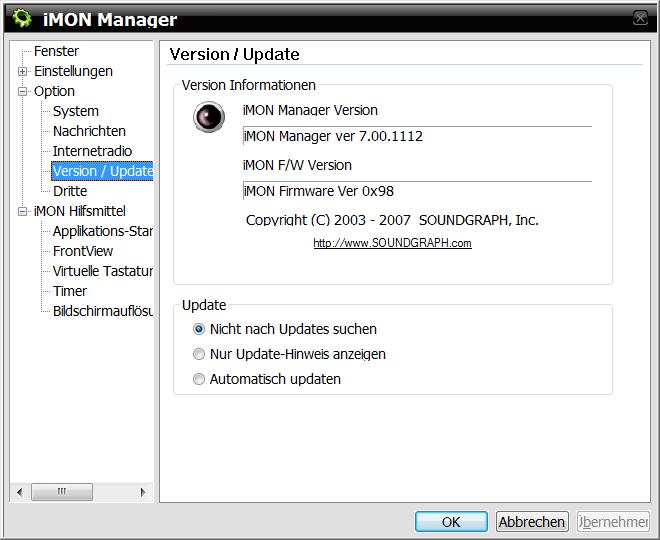The width and height of the screenshot is (660, 540).
Task: Enable 'Automatisch updaten' radio option
Action: click(199, 379)
